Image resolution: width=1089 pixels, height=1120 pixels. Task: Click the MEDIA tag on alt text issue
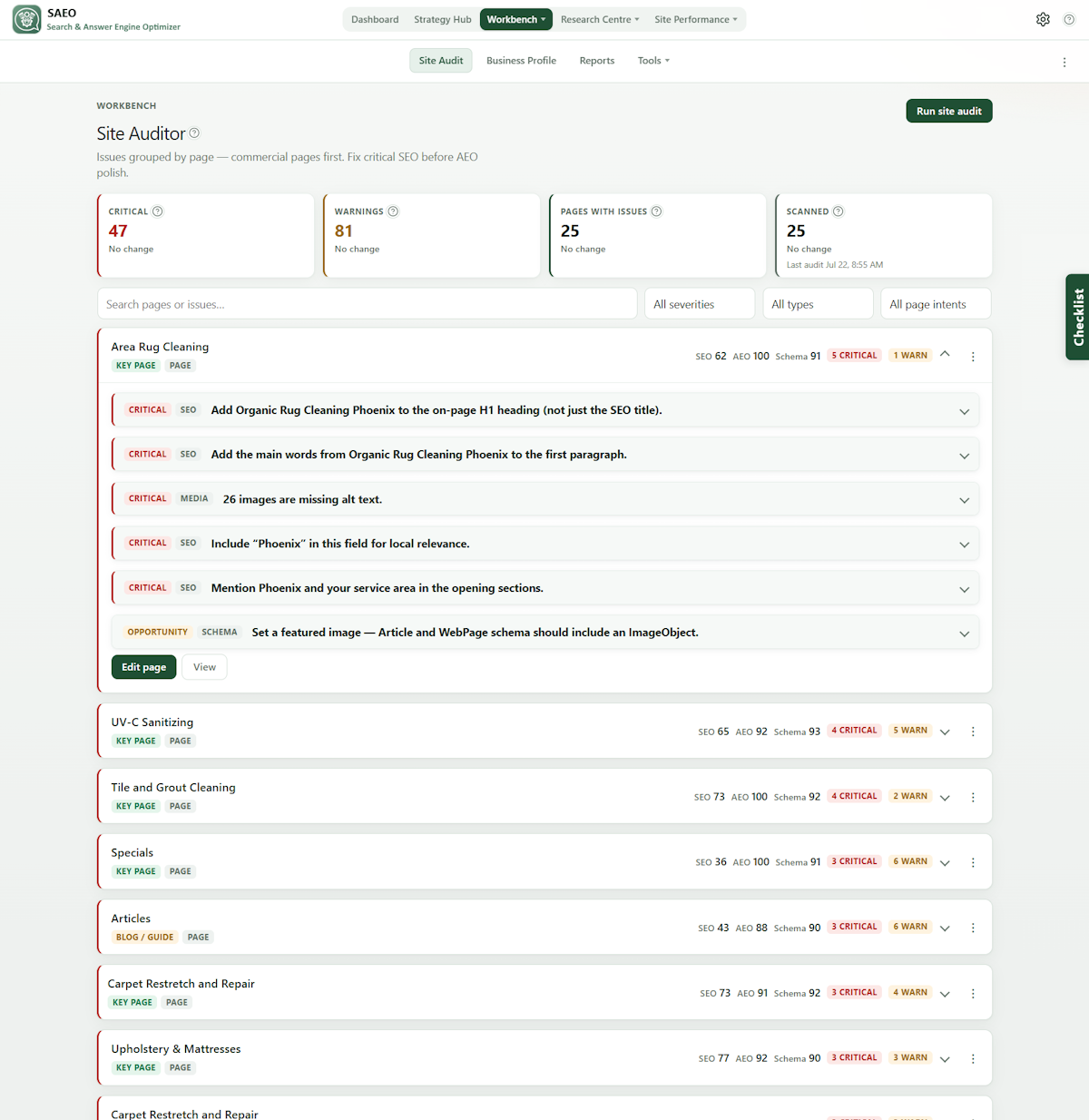(194, 499)
